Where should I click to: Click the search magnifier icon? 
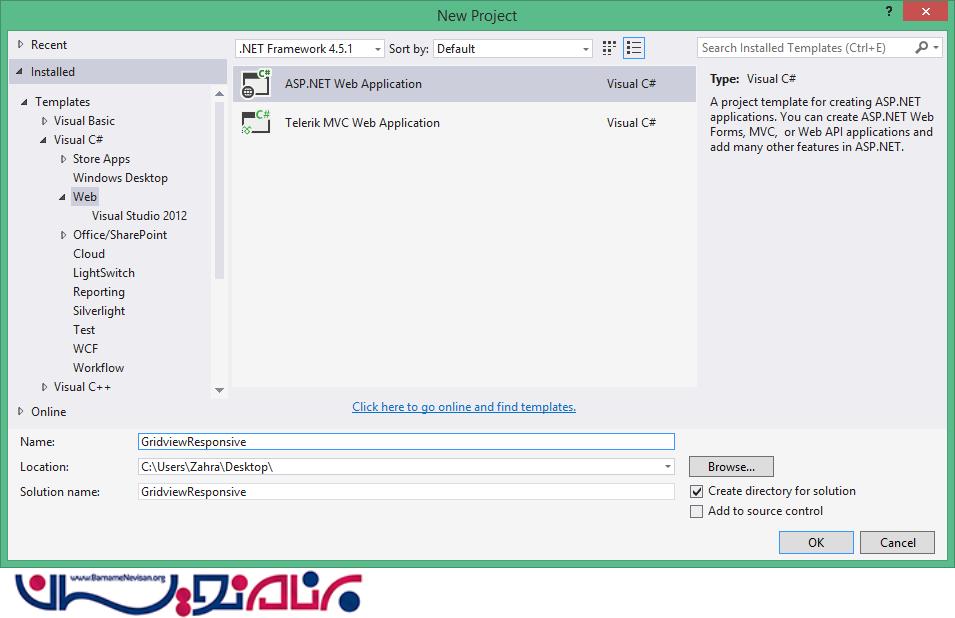pyautogui.click(x=922, y=47)
